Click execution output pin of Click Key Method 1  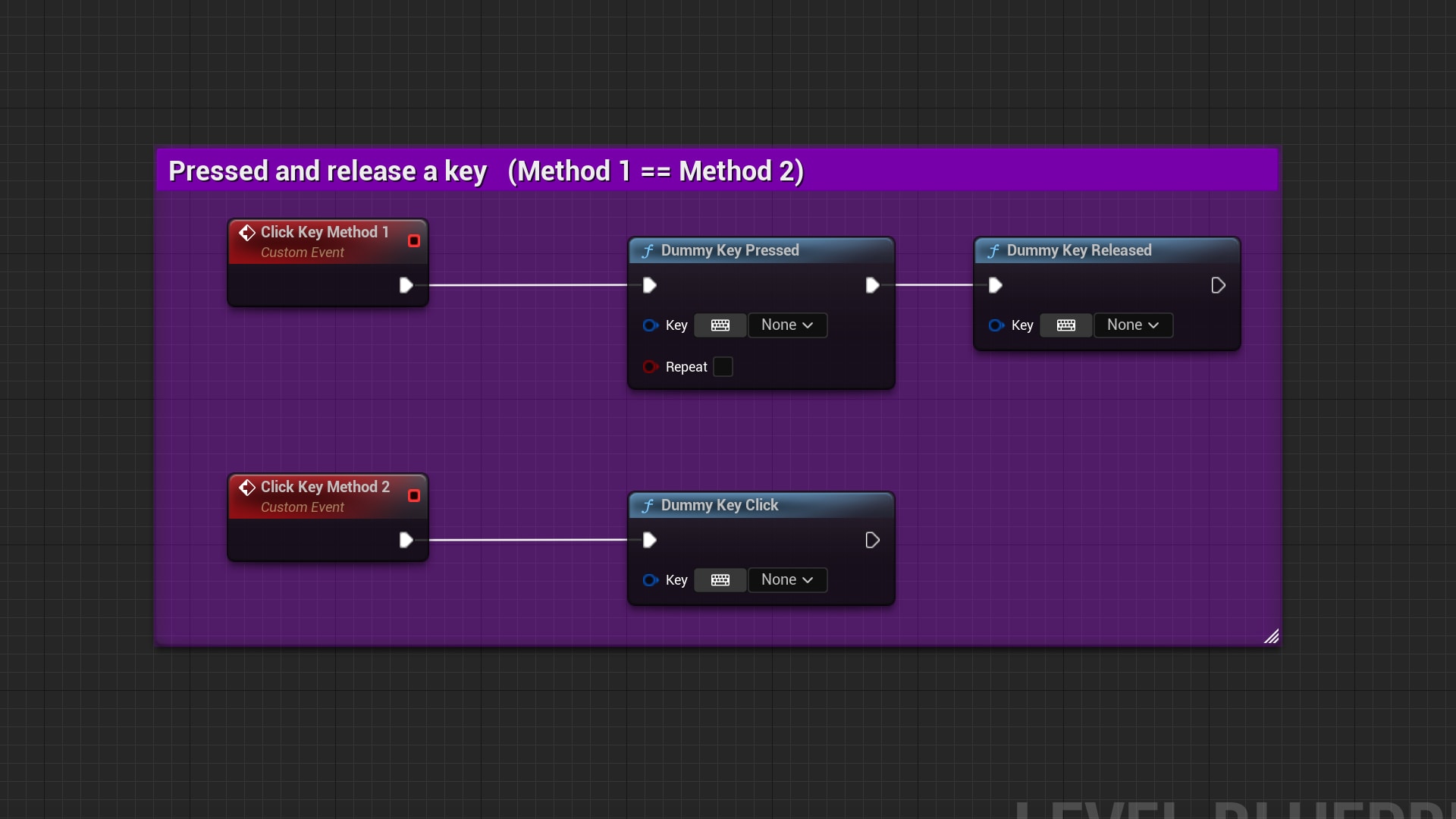coord(406,284)
